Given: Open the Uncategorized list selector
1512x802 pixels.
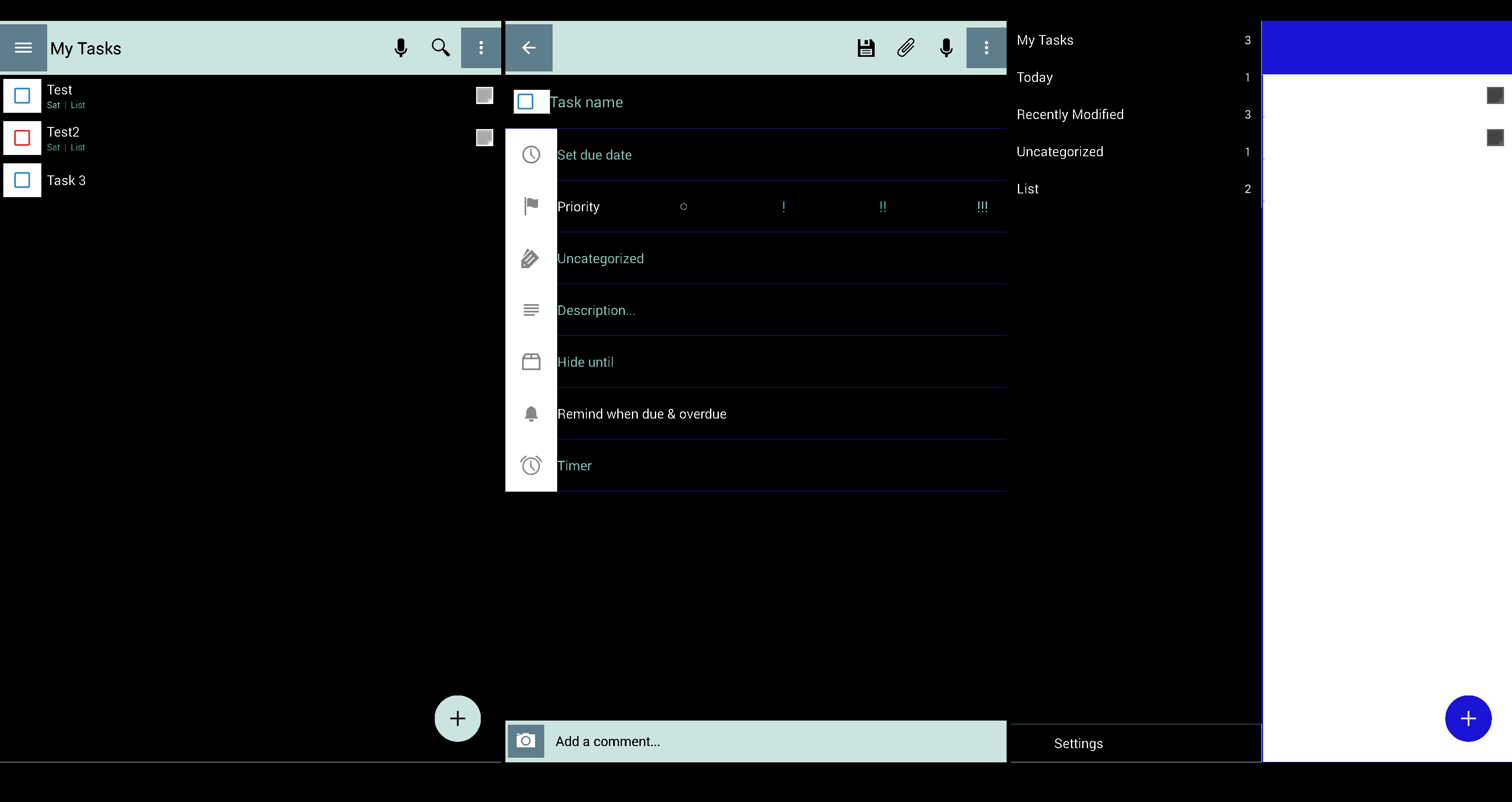Looking at the screenshot, I should [x=781, y=258].
